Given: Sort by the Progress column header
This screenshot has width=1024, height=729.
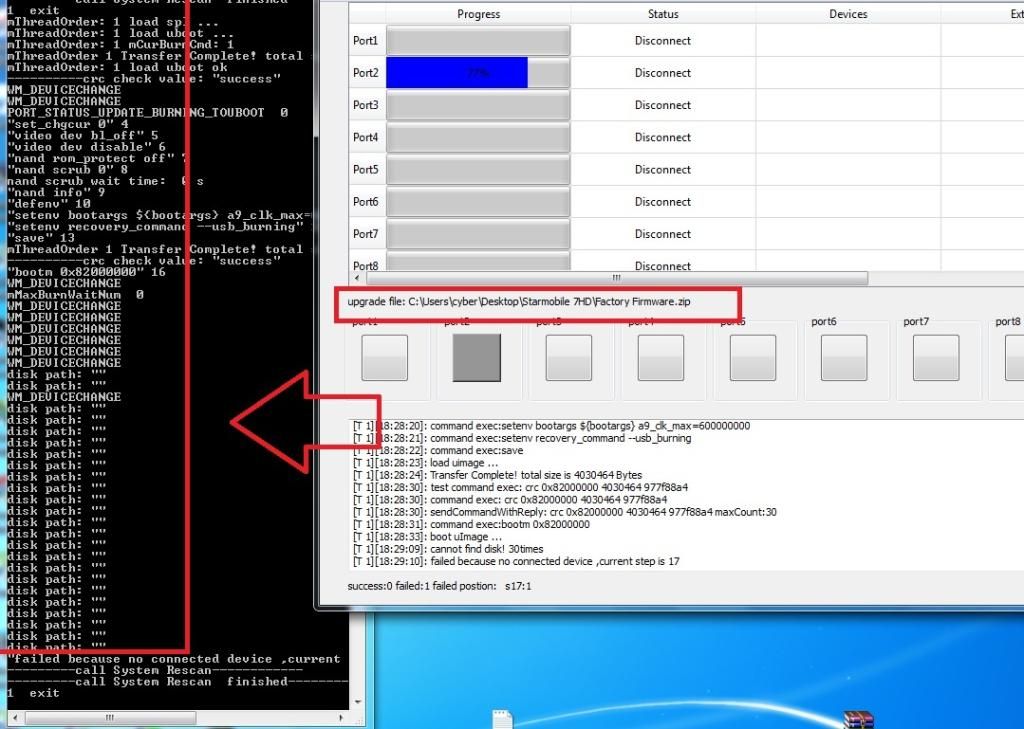Looking at the screenshot, I should click(x=478, y=14).
